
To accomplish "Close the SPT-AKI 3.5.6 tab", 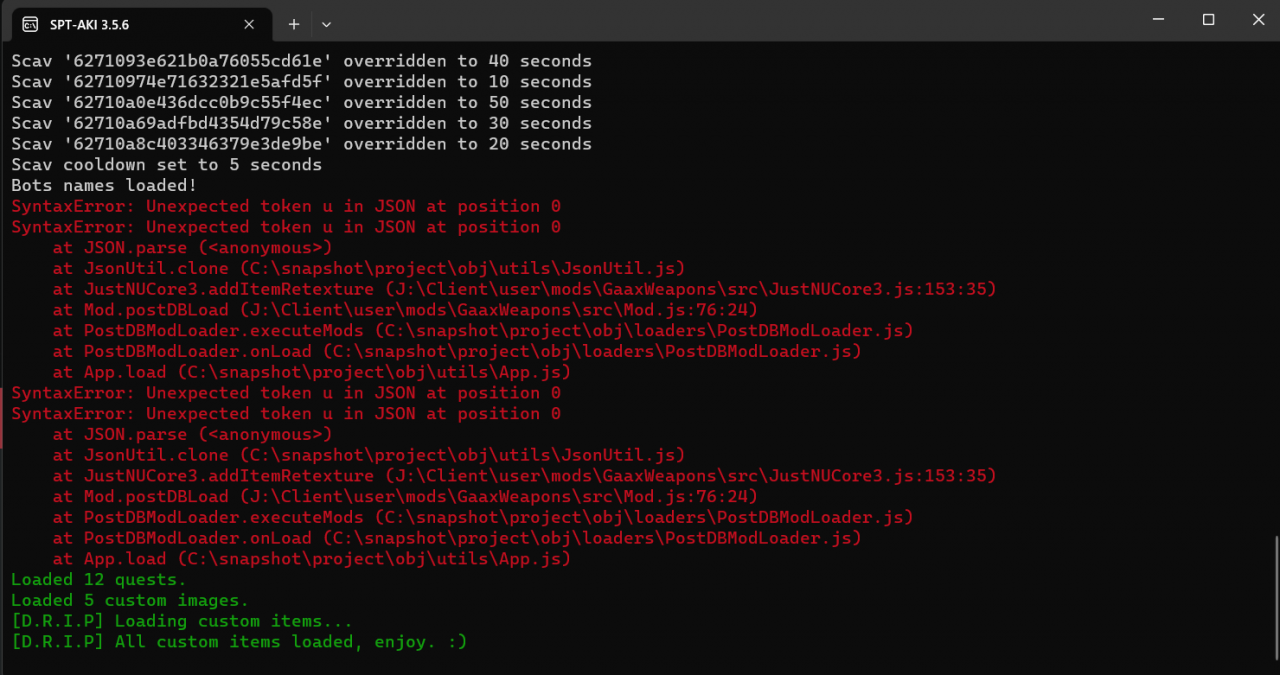I will tap(251, 24).
